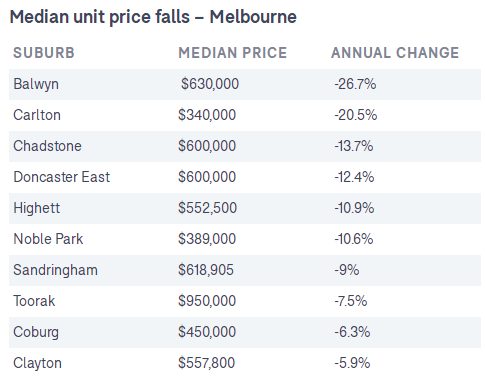Select the Balwyn suburb cell

pyautogui.click(x=36, y=84)
